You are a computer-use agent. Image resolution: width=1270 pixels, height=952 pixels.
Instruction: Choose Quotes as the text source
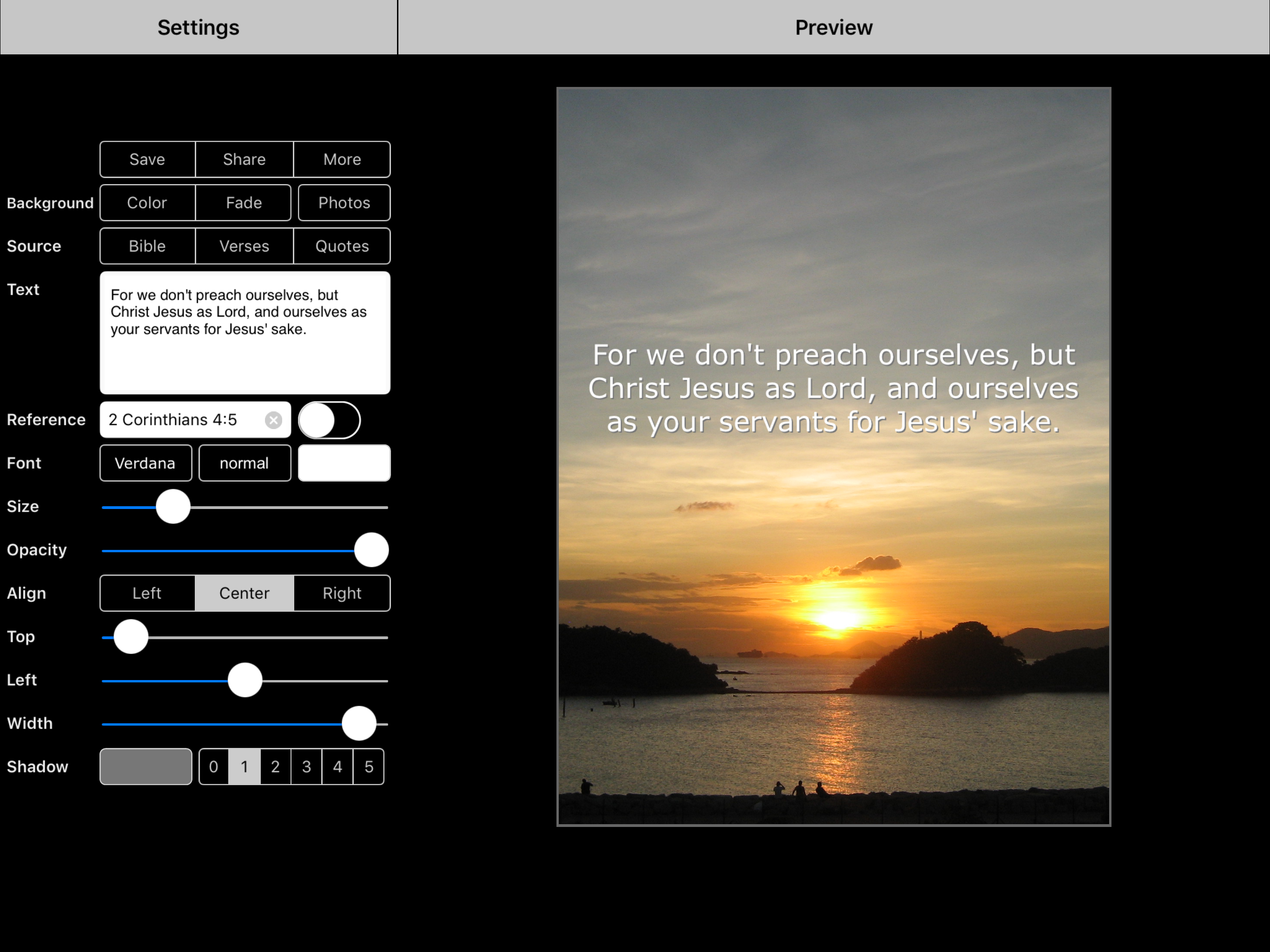(x=342, y=246)
